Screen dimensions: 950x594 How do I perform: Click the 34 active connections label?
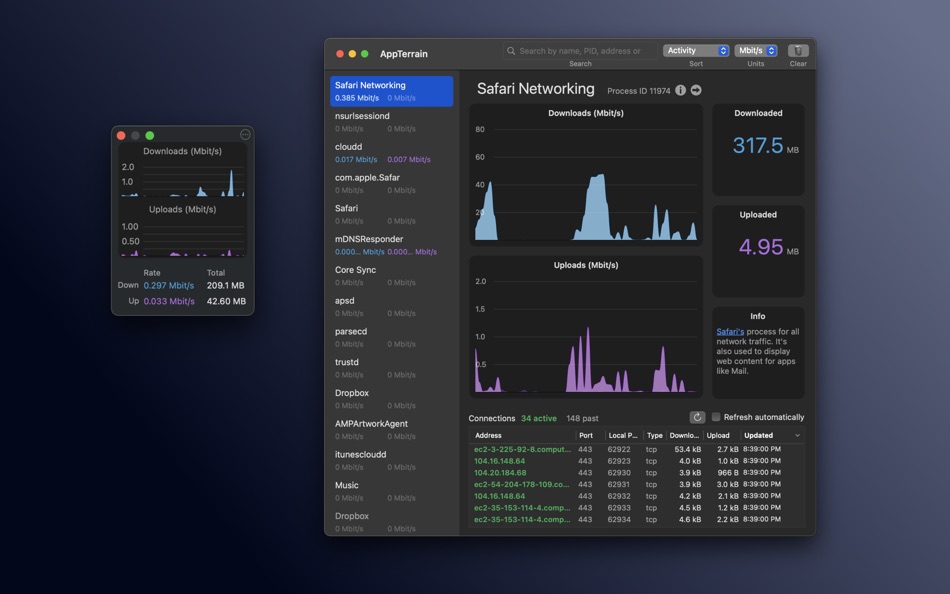pyautogui.click(x=539, y=418)
